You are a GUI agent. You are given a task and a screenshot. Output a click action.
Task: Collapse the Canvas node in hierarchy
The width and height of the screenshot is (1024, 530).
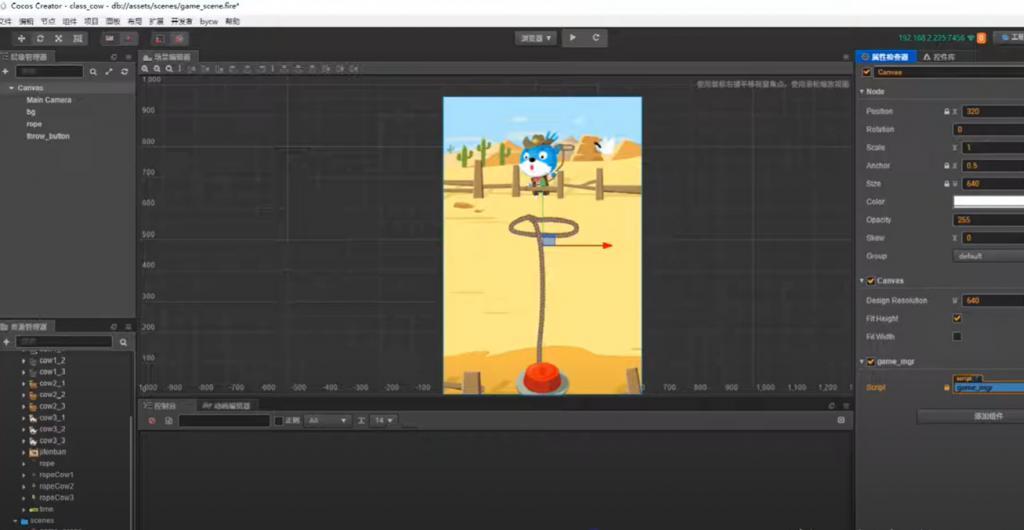pos(12,87)
